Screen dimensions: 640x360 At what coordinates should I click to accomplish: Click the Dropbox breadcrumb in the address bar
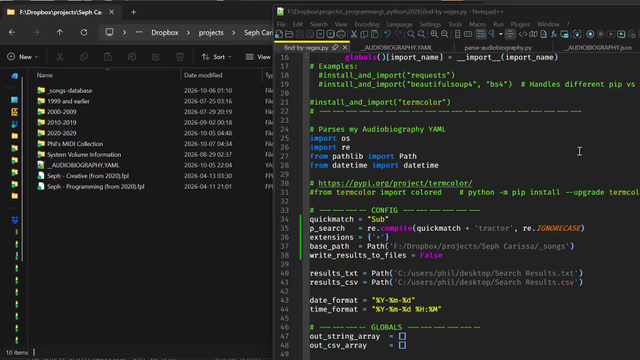click(x=164, y=32)
